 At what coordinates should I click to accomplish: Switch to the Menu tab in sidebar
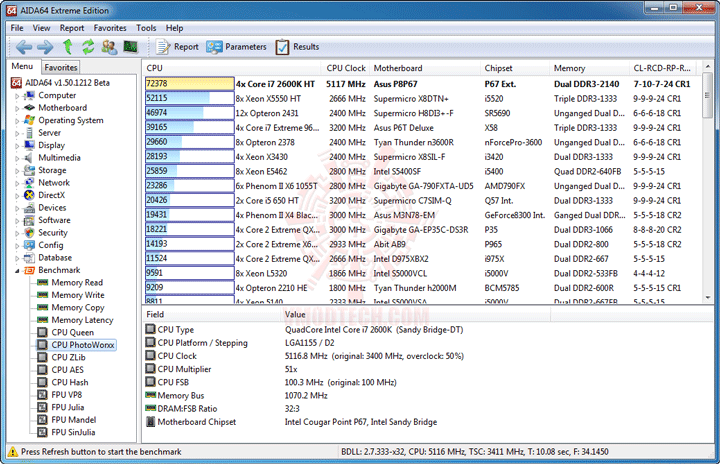(22, 67)
